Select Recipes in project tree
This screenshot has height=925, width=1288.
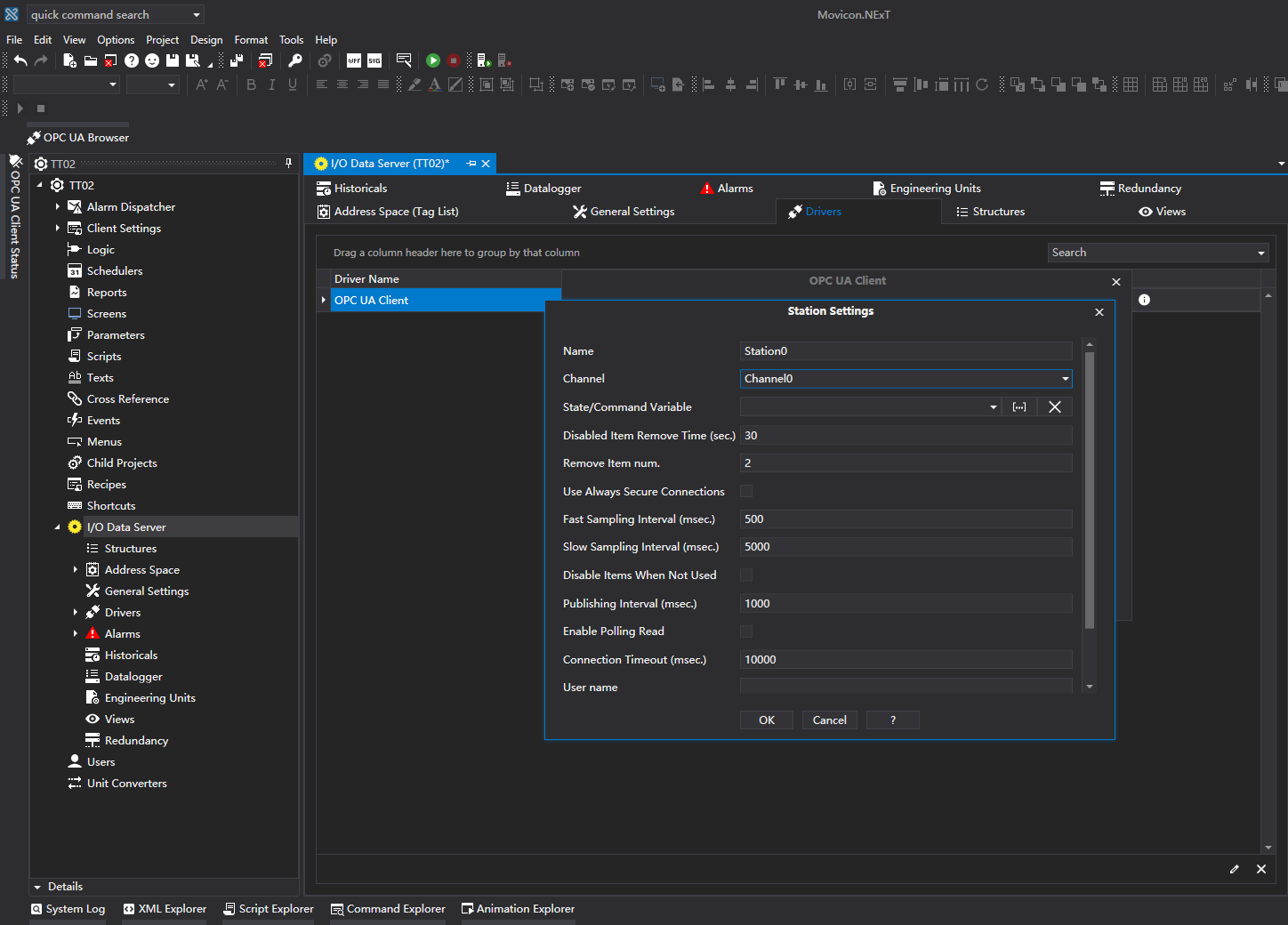coord(106,484)
